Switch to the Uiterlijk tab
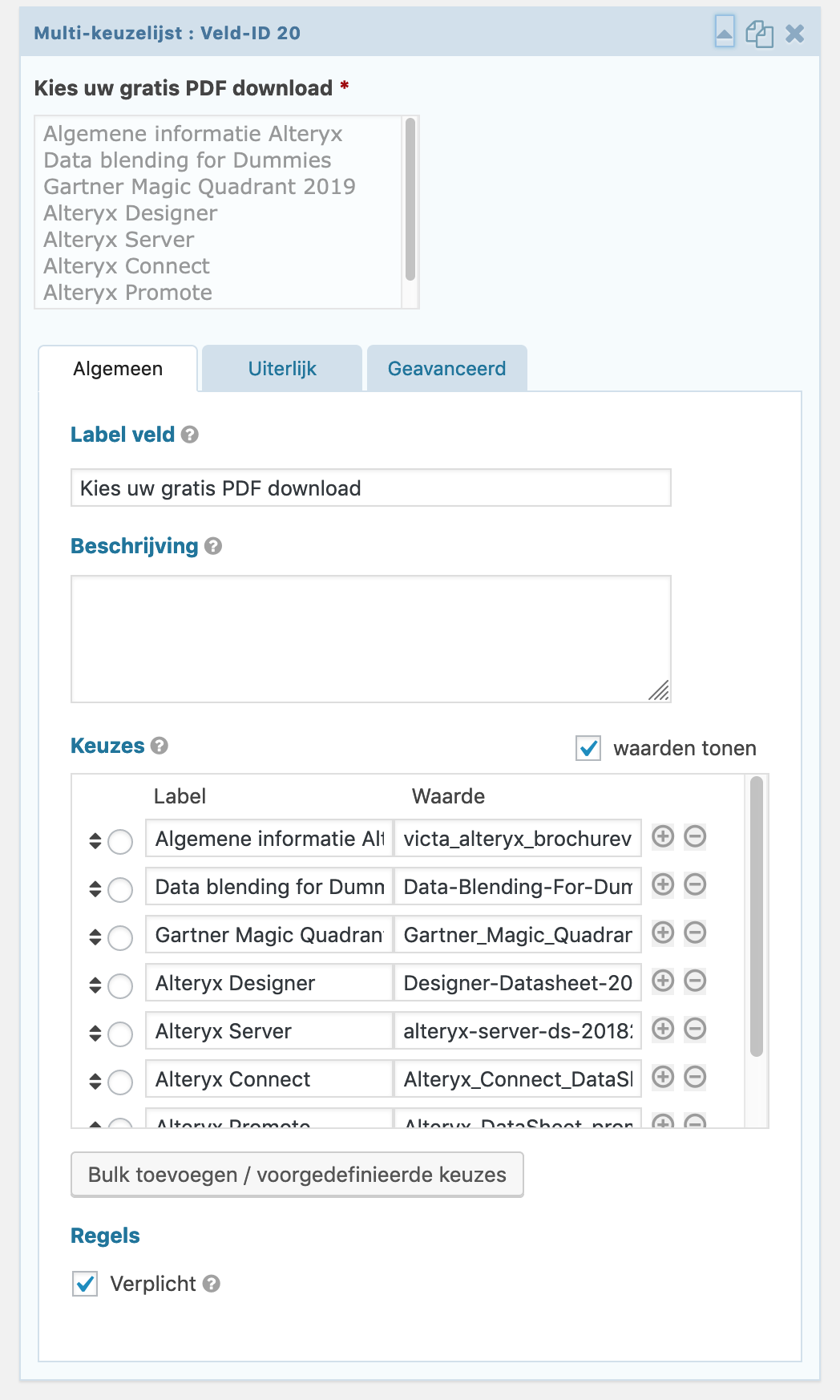The width and height of the screenshot is (840, 1400). tap(282, 369)
